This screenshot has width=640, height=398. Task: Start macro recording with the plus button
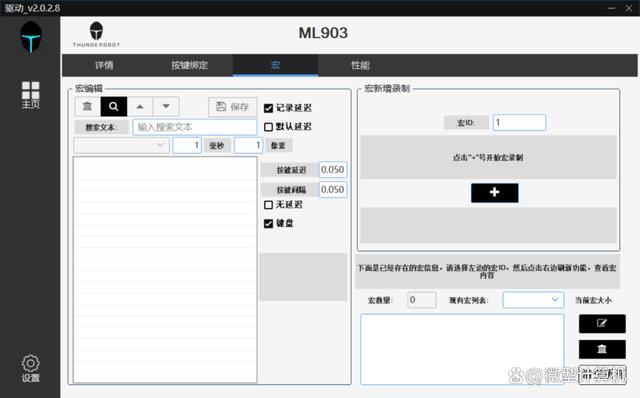tap(495, 193)
